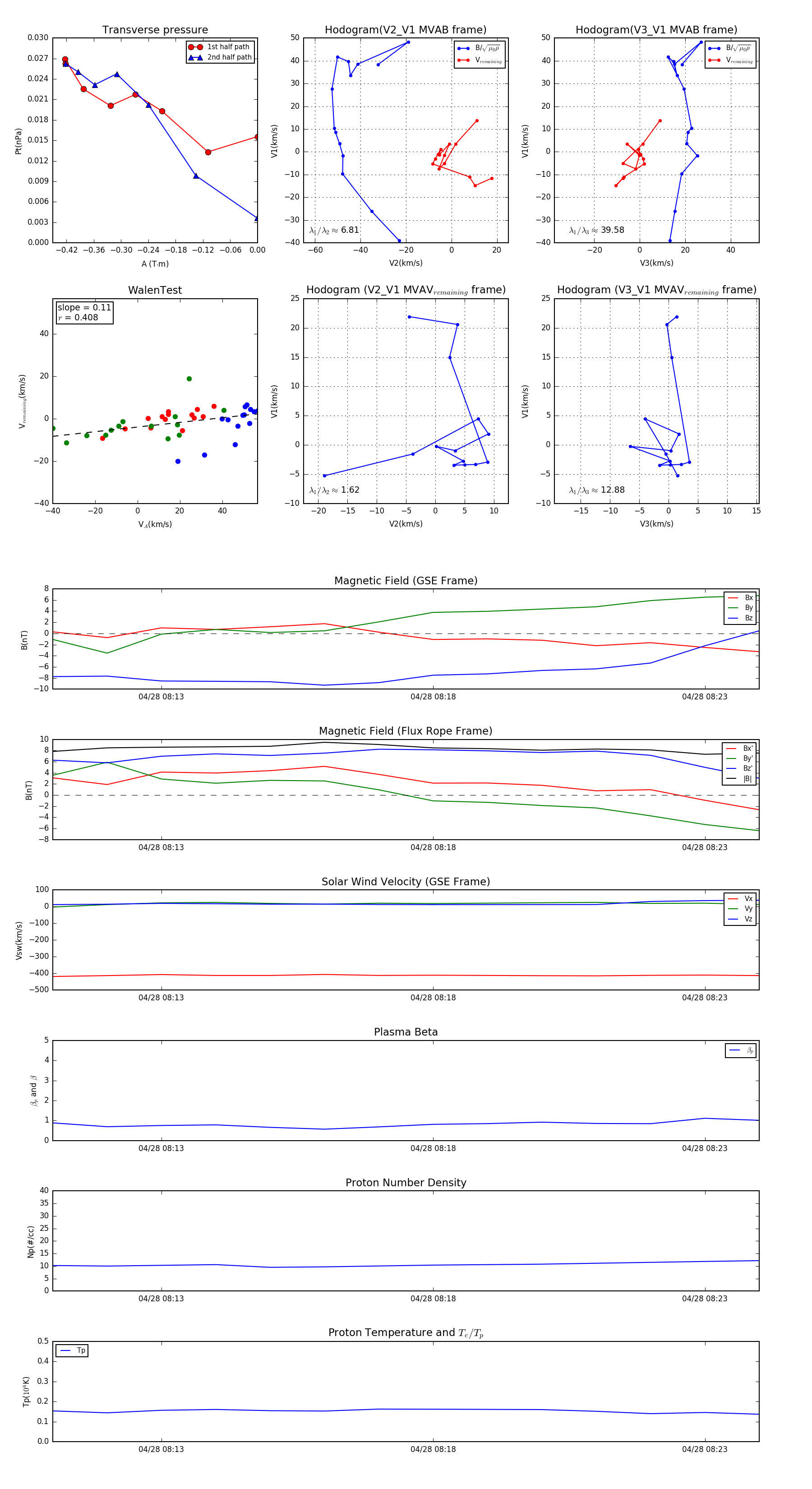Click the '|B|' legend entry in flux rope plot
Viewport: 812px width, 1489px height.
(x=739, y=779)
